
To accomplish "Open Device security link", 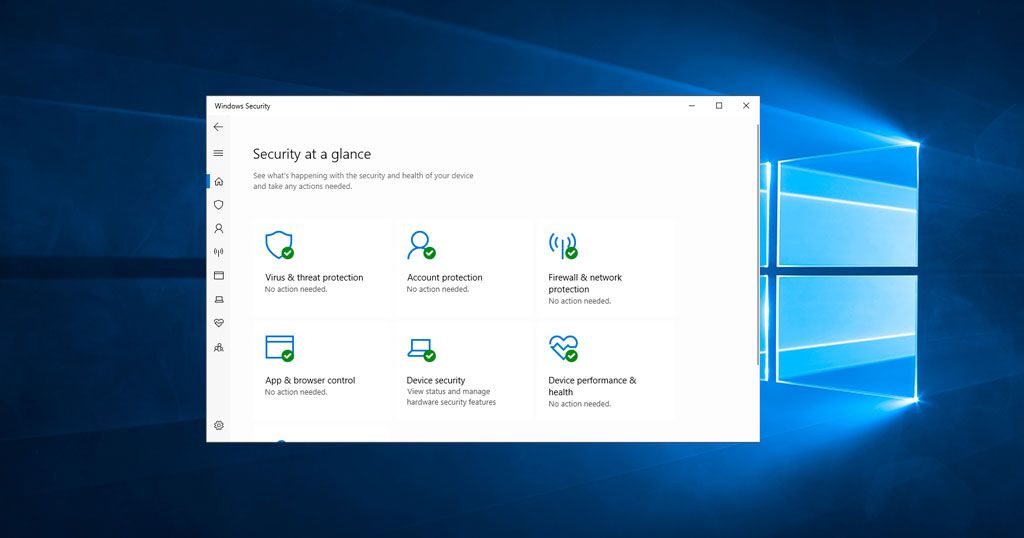I will 436,380.
